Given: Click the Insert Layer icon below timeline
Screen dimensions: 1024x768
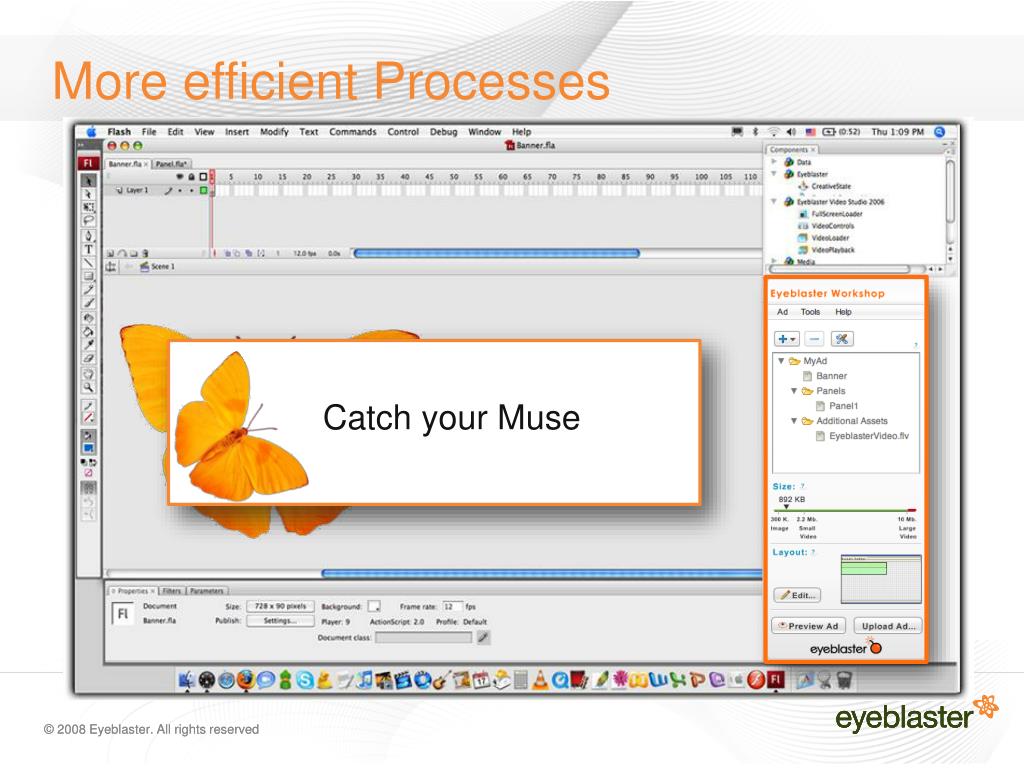Looking at the screenshot, I should [x=111, y=253].
